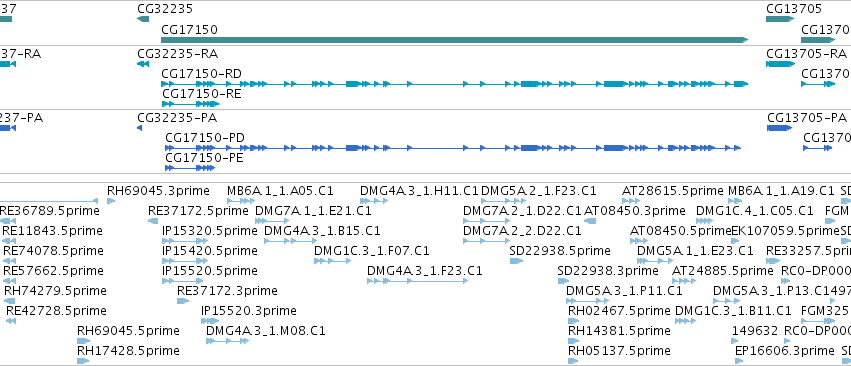Select the AT24885.5prime EST label
851x366 pixels.
(x=723, y=270)
